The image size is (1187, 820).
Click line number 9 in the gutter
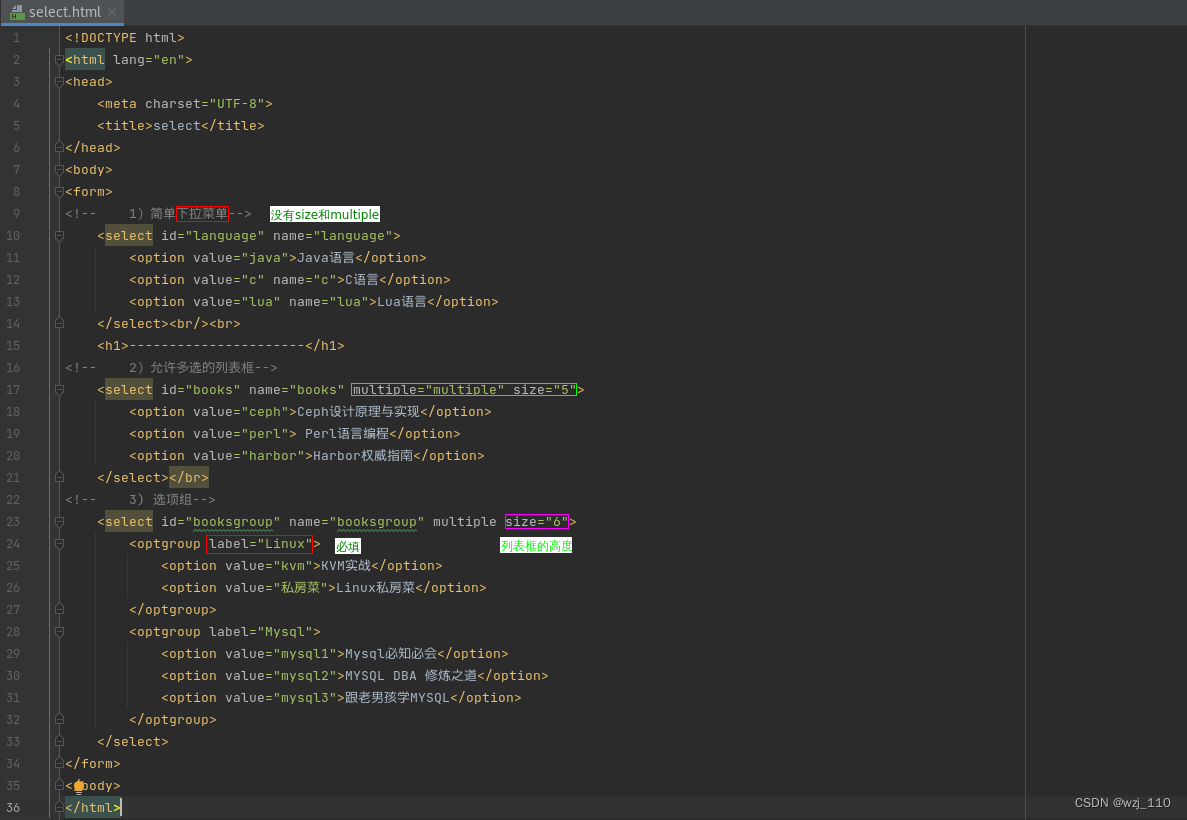[16, 214]
